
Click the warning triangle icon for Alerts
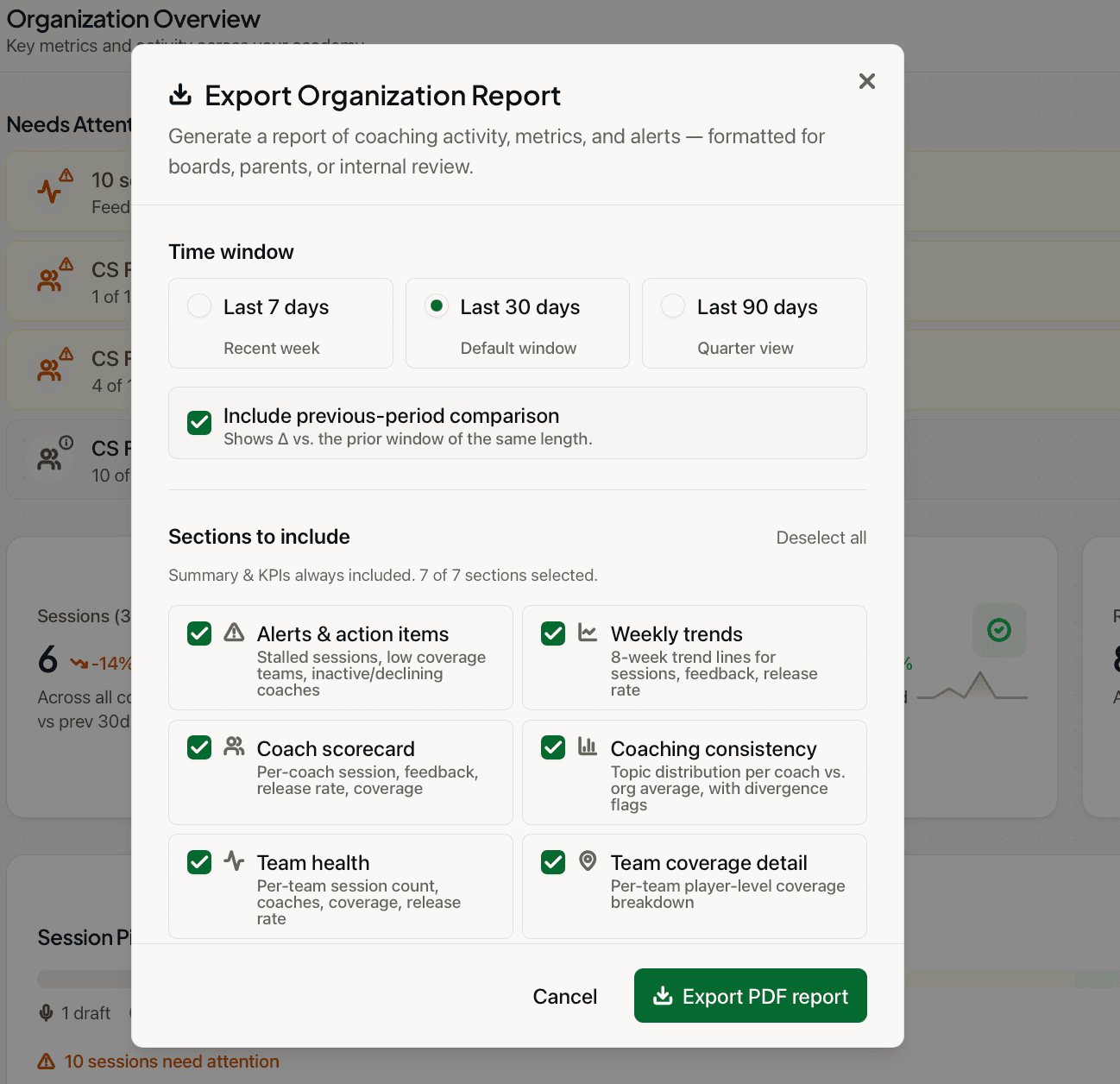(234, 633)
